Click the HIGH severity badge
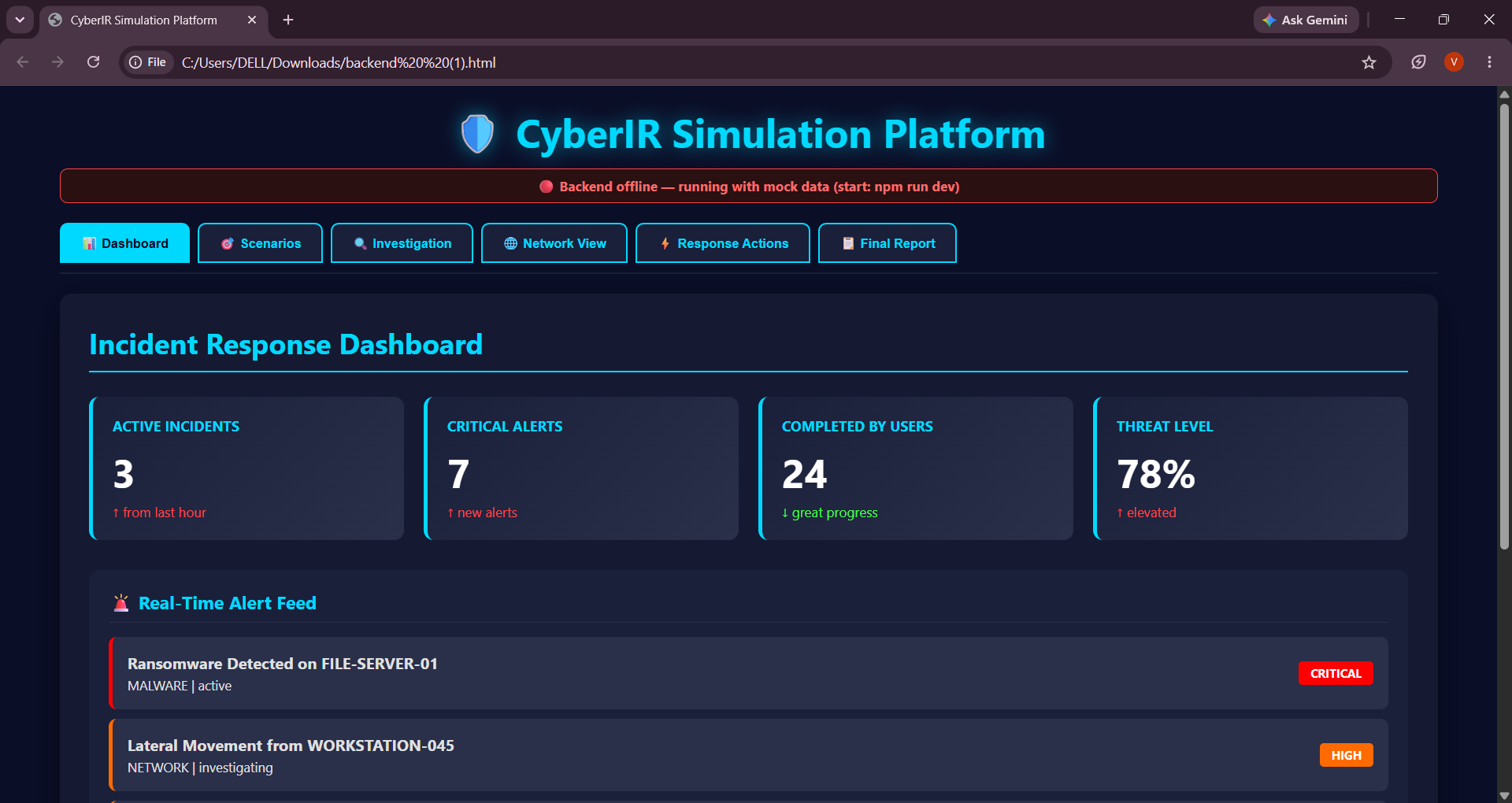 tap(1347, 755)
